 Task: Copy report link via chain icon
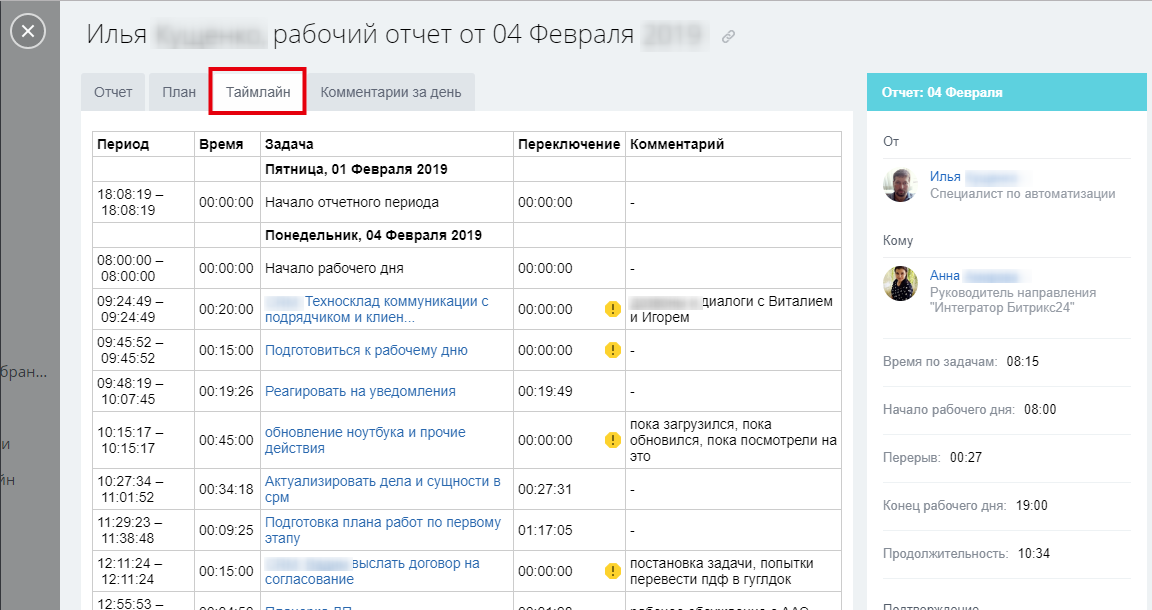pos(729,37)
